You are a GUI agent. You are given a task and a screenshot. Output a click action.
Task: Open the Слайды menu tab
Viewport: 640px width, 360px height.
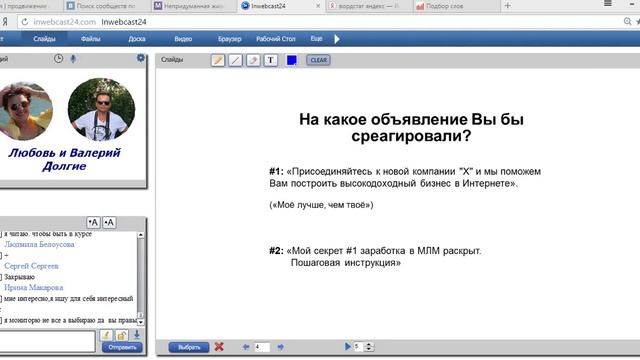[44, 39]
